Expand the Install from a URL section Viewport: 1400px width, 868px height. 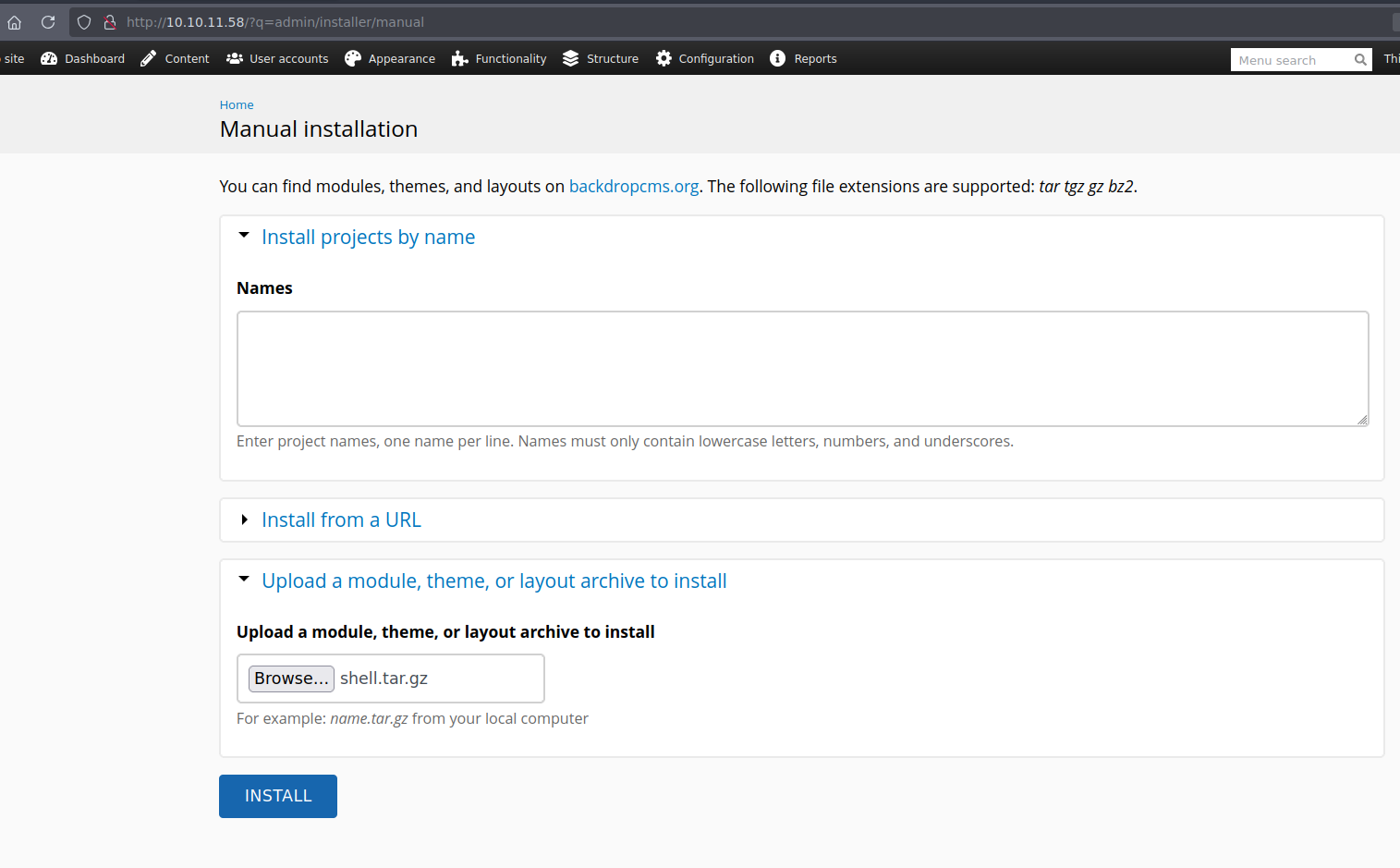point(341,520)
